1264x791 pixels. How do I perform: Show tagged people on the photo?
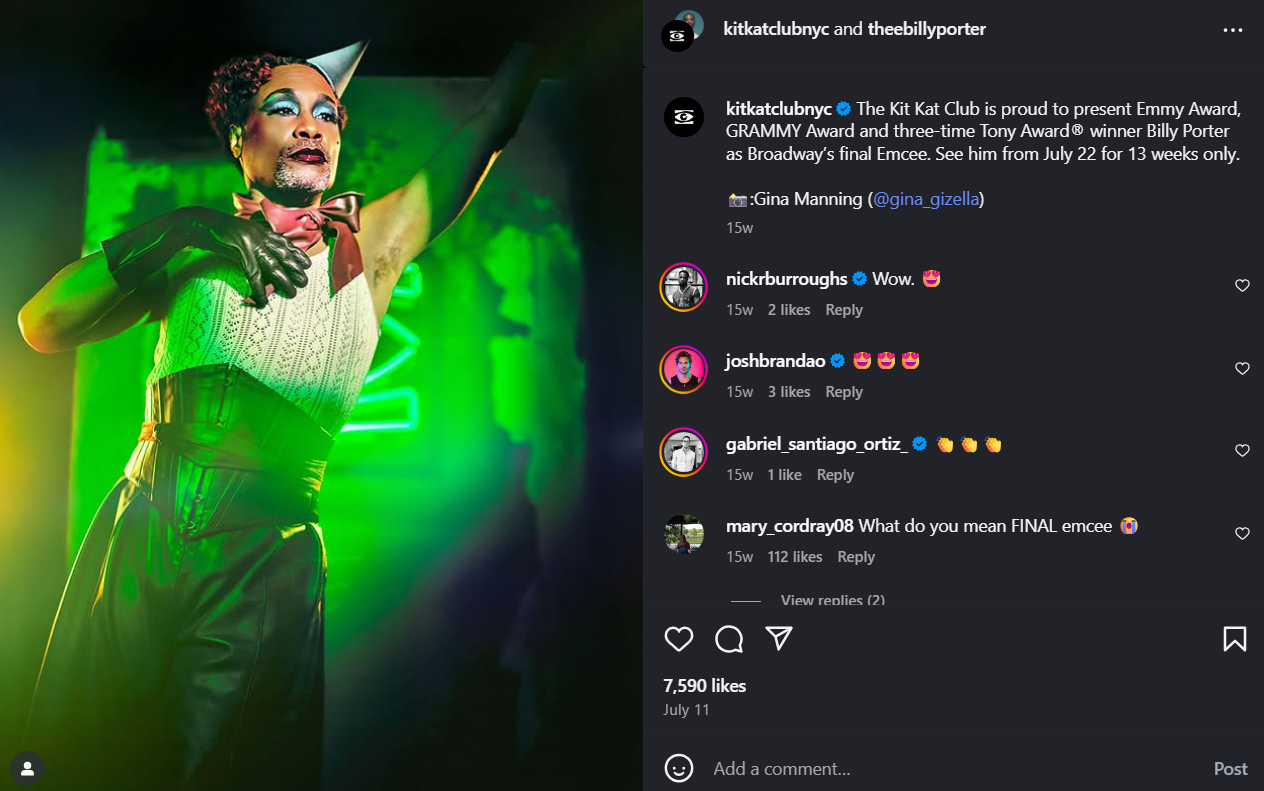tap(27, 769)
